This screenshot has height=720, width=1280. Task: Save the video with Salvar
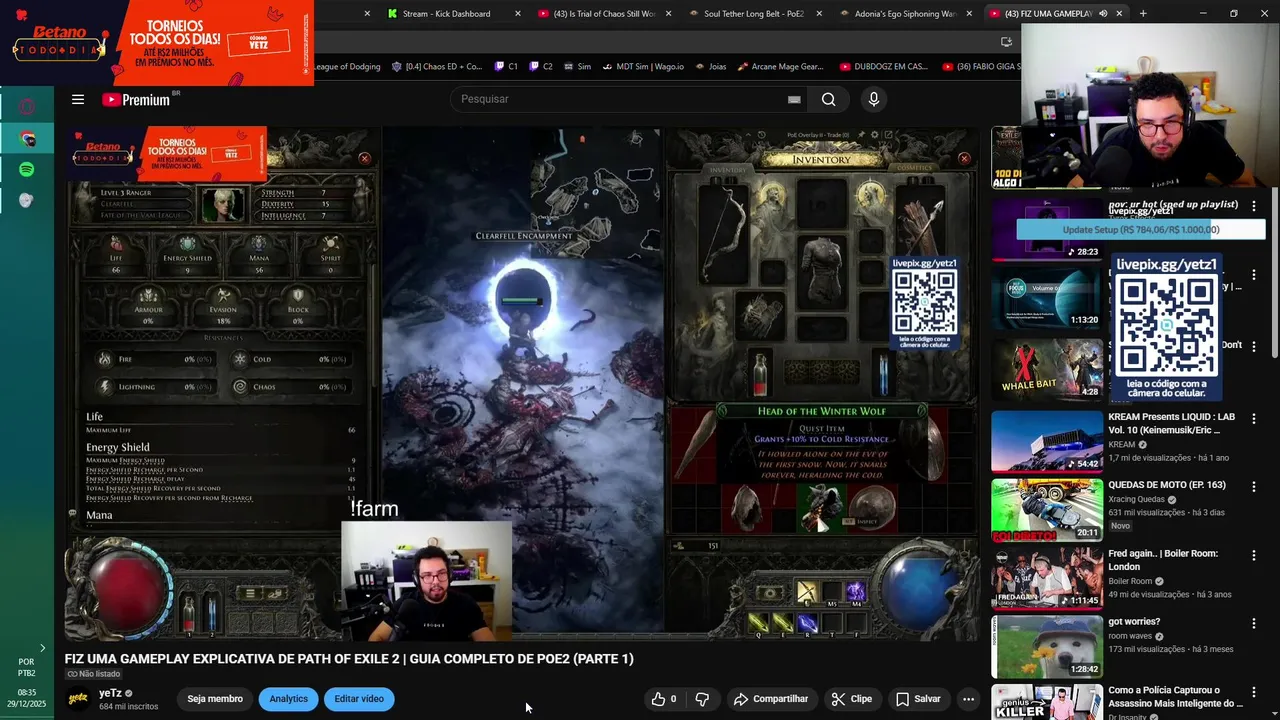coord(918,699)
